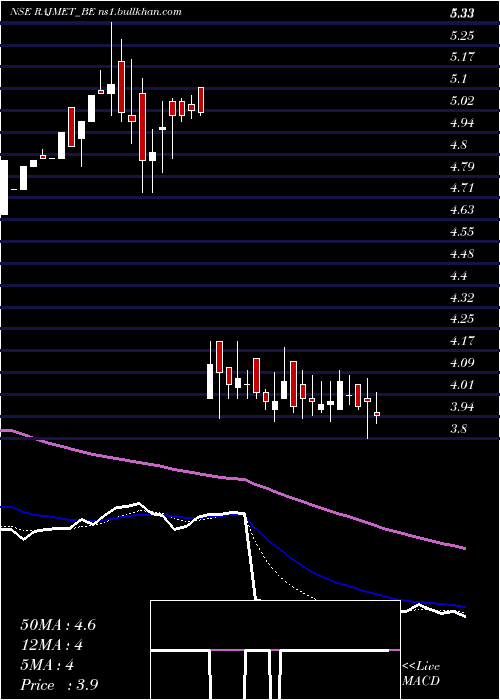The height and width of the screenshot is (700, 500).
Task: Click the 3.8 price axis label
Action: pos(458,429)
